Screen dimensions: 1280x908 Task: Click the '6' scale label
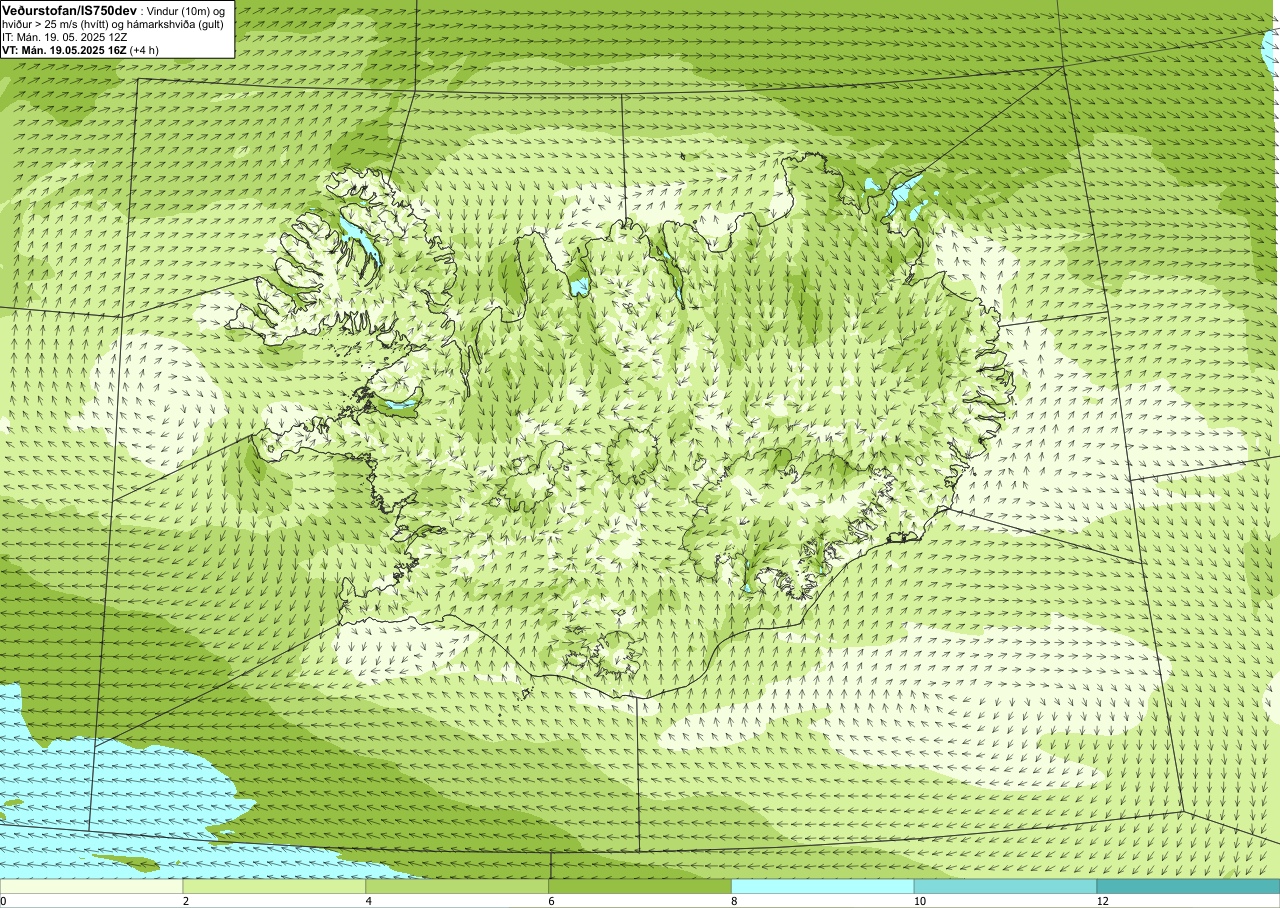tap(552, 901)
